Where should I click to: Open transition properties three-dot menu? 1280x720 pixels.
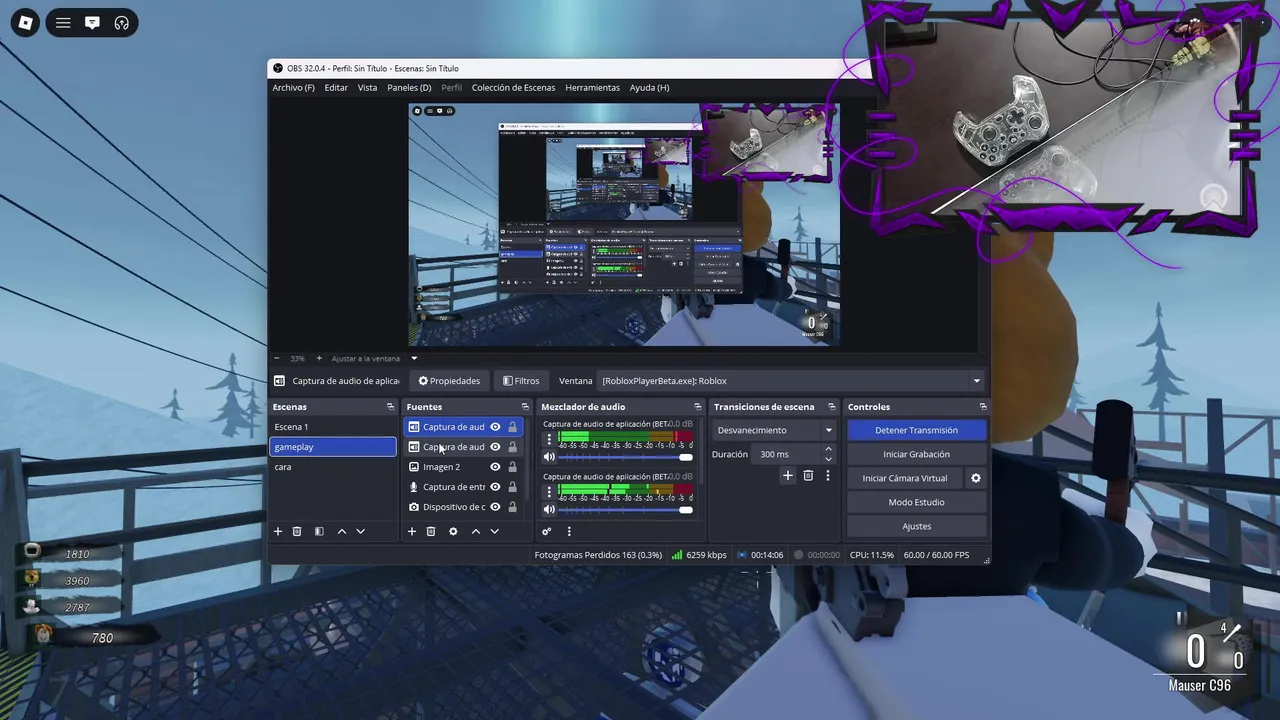click(x=828, y=476)
